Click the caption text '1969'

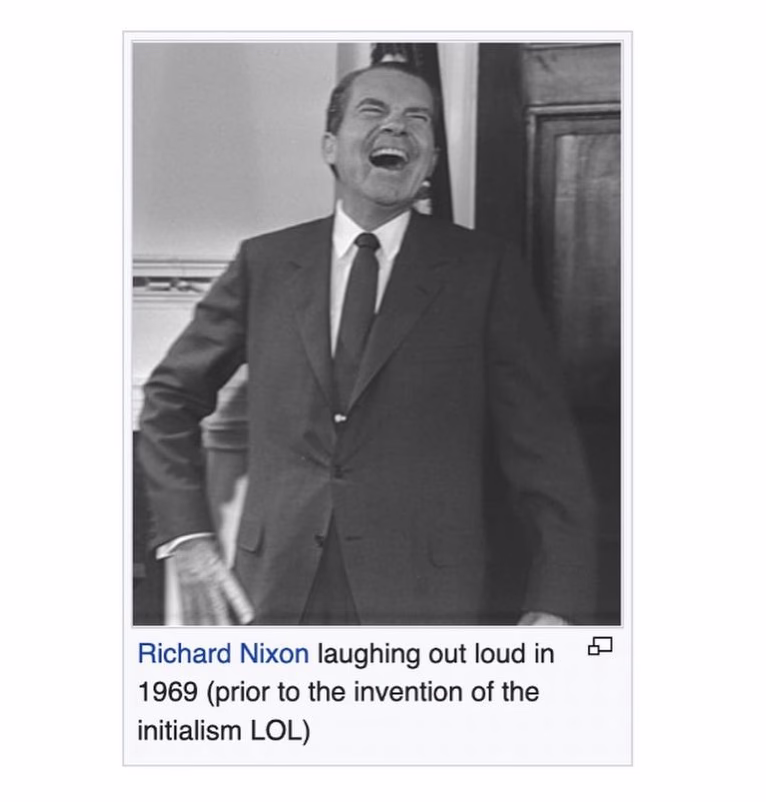[168, 692]
